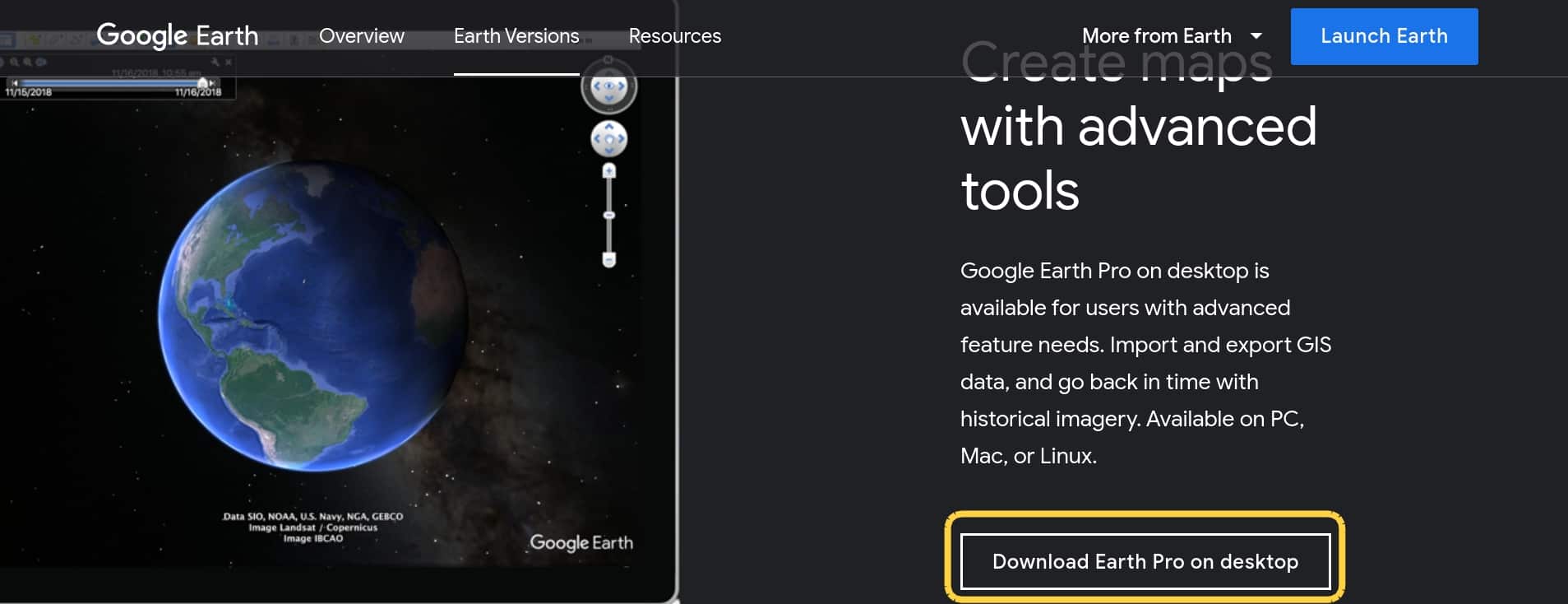Image resolution: width=1568 pixels, height=604 pixels.
Task: Click the Google Earth watermark in preview
Action: pos(581,542)
